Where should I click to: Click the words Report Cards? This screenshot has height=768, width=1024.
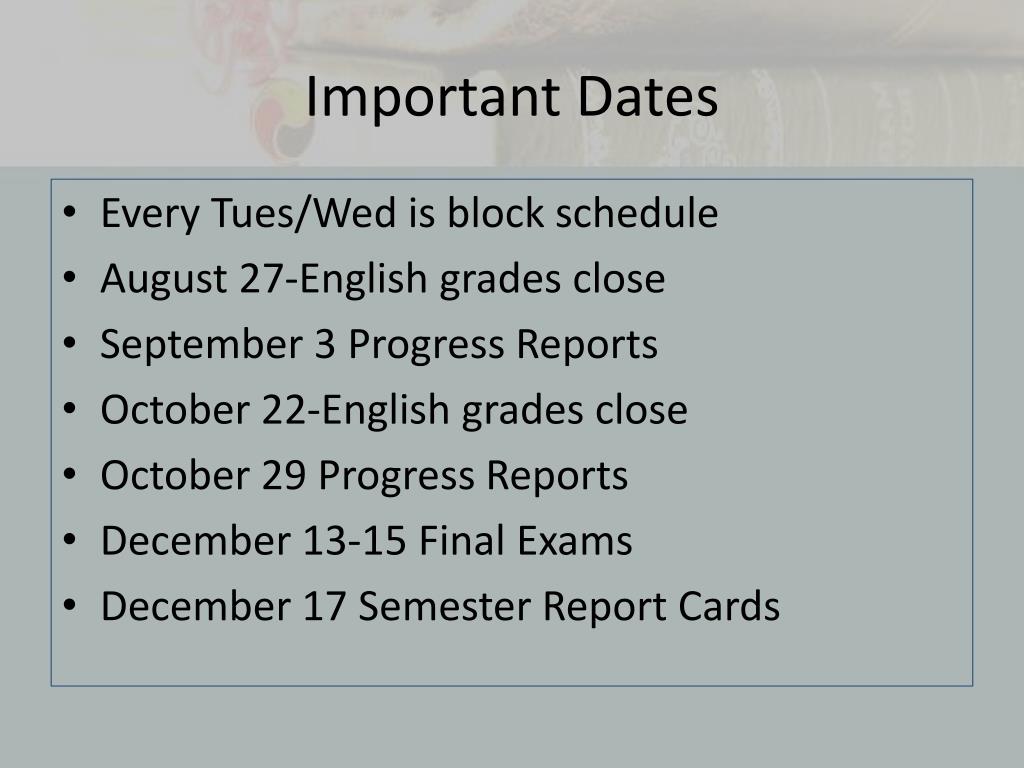pyautogui.click(x=662, y=606)
